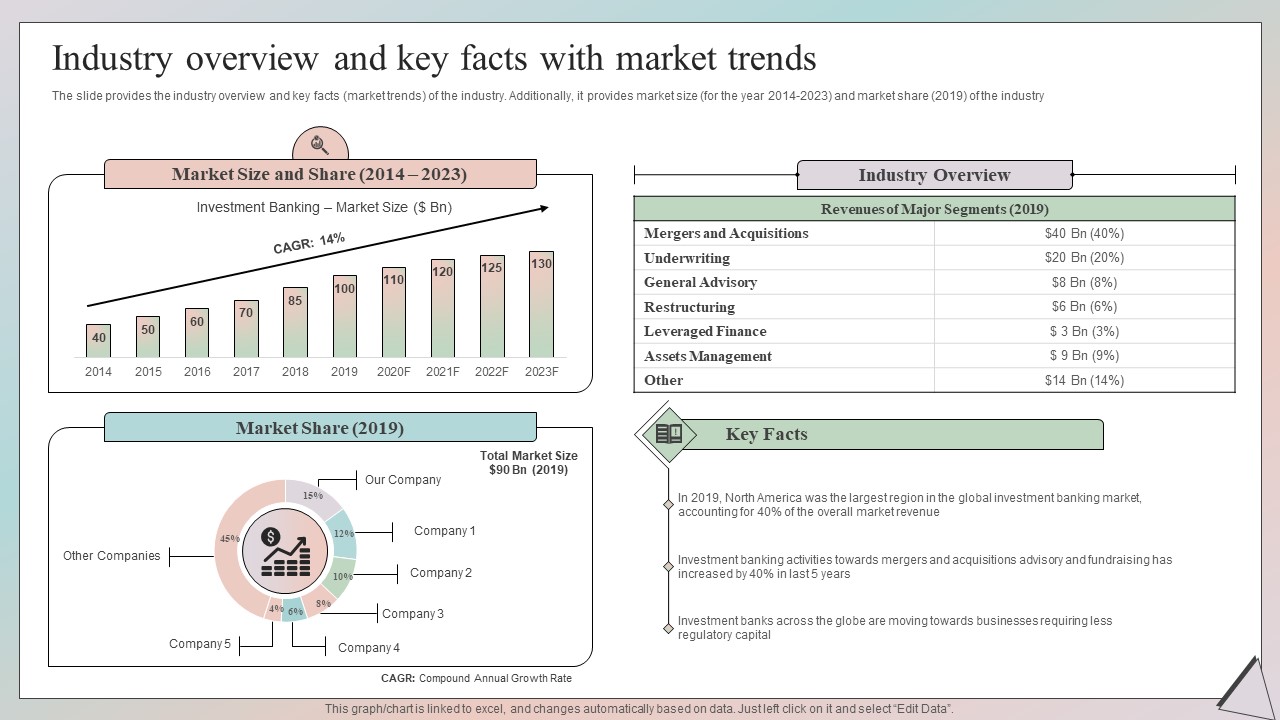The width and height of the screenshot is (1280, 720).
Task: Select the 'Company 3' legend label
Action: (413, 614)
